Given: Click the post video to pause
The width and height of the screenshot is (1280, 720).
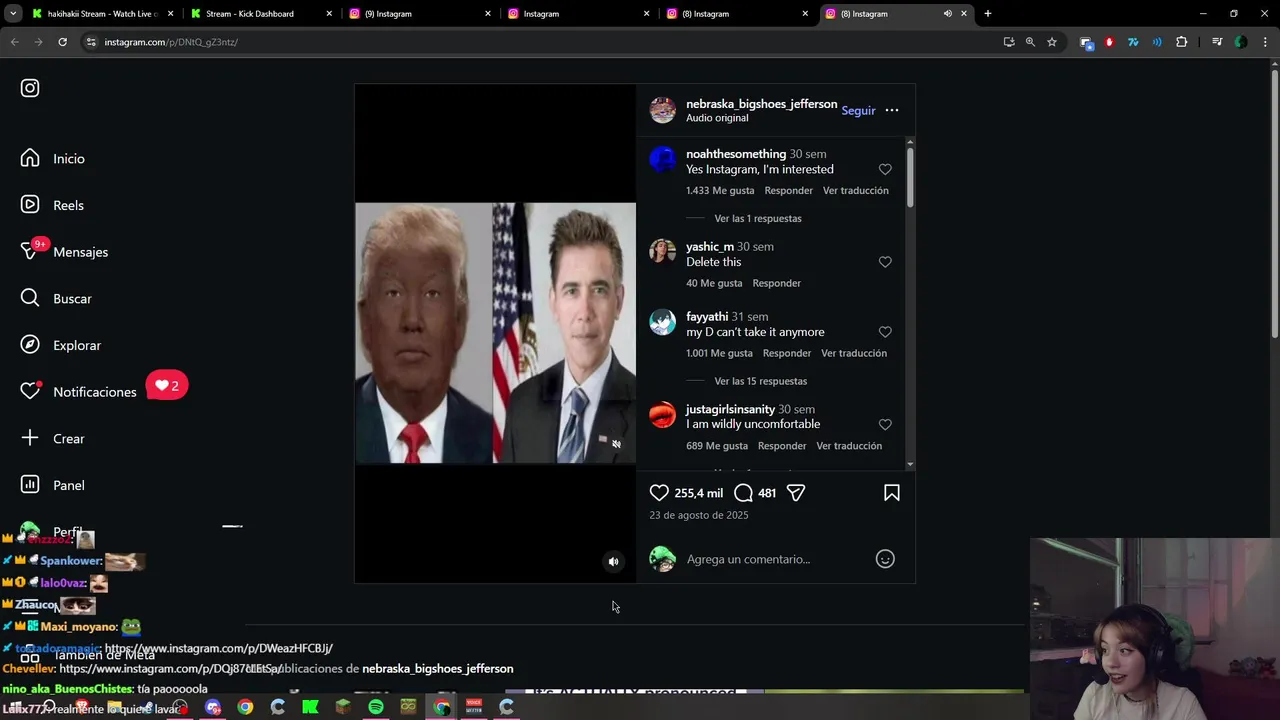Looking at the screenshot, I should coord(495,333).
